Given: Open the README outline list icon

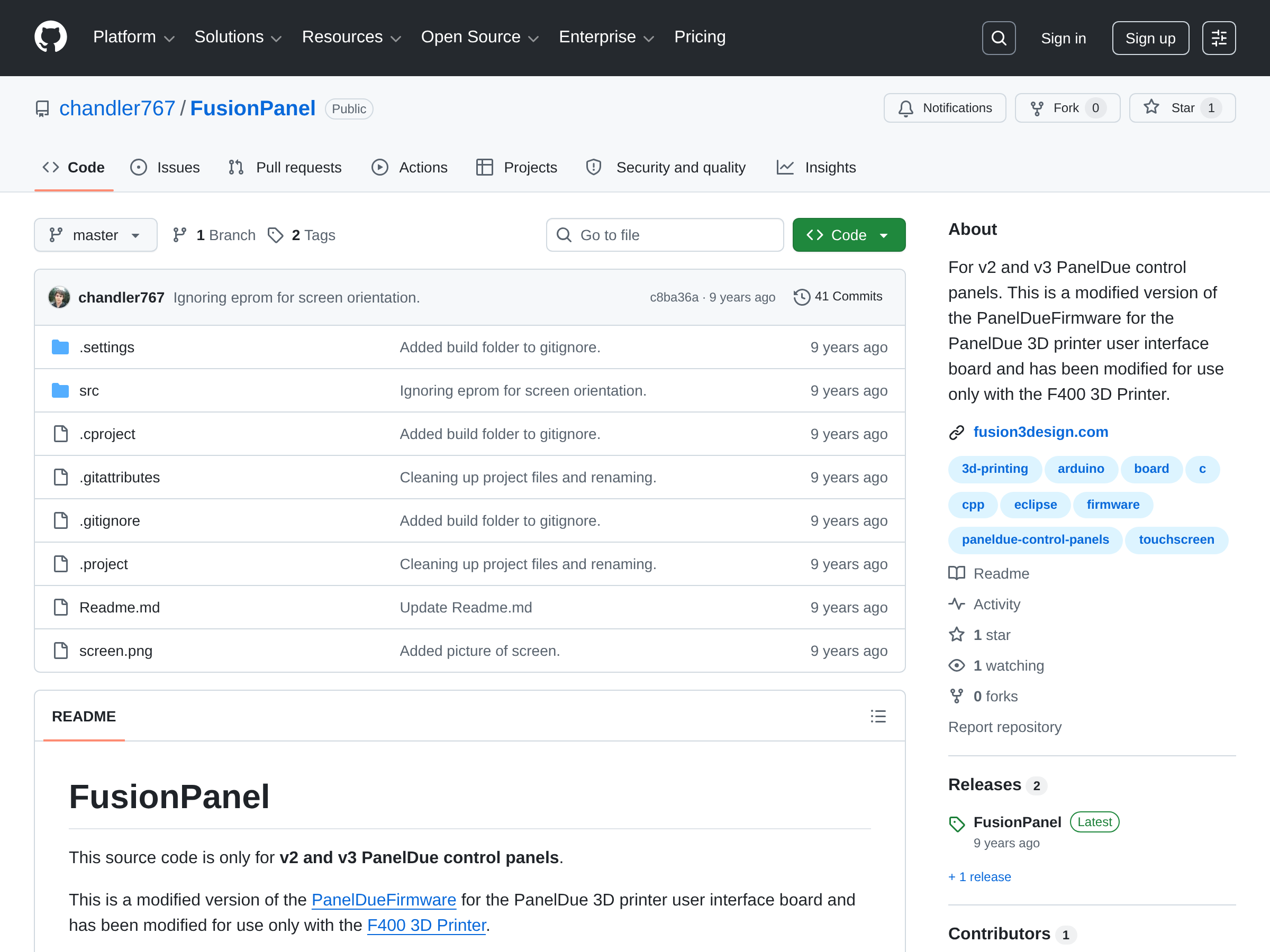Looking at the screenshot, I should (878, 716).
